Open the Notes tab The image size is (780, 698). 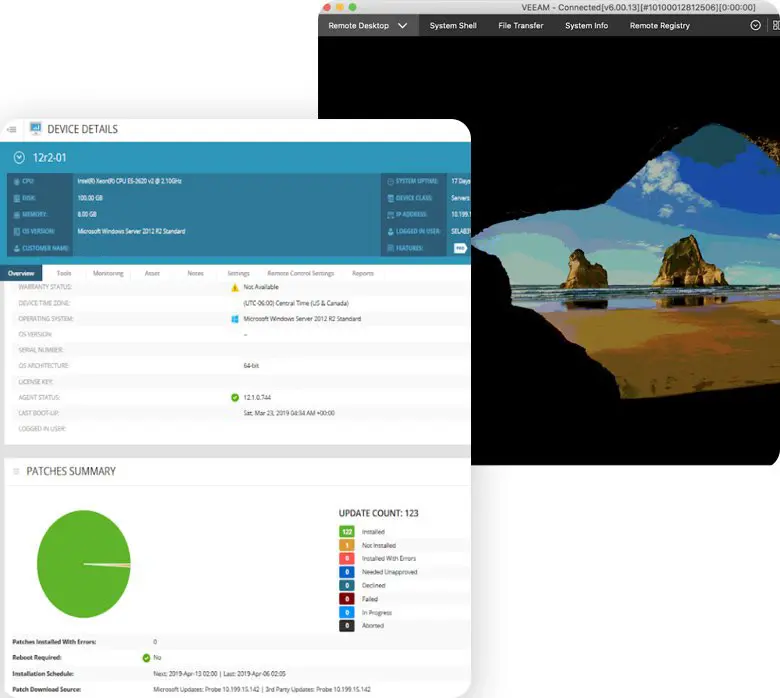tap(195, 273)
